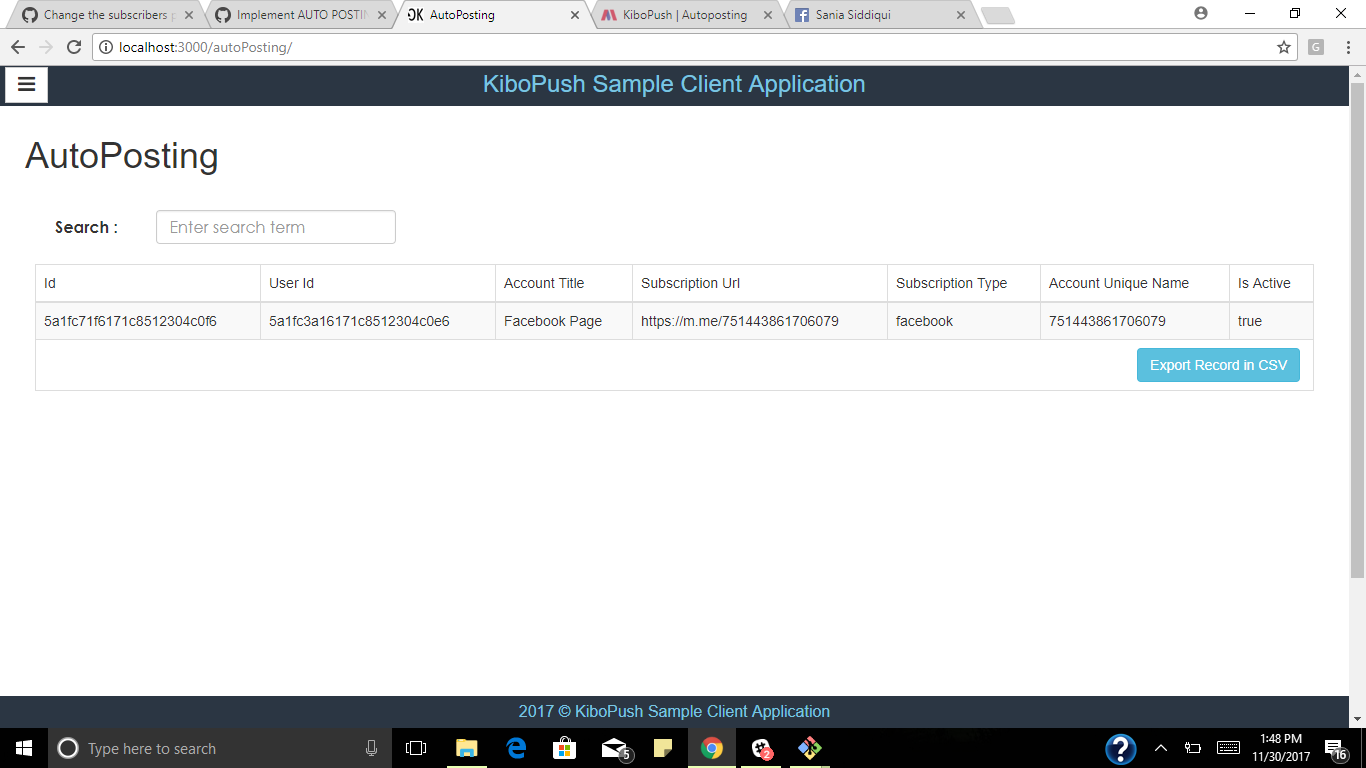Open the hamburger menu button
Screen dimensions: 1366x768
tap(26, 85)
